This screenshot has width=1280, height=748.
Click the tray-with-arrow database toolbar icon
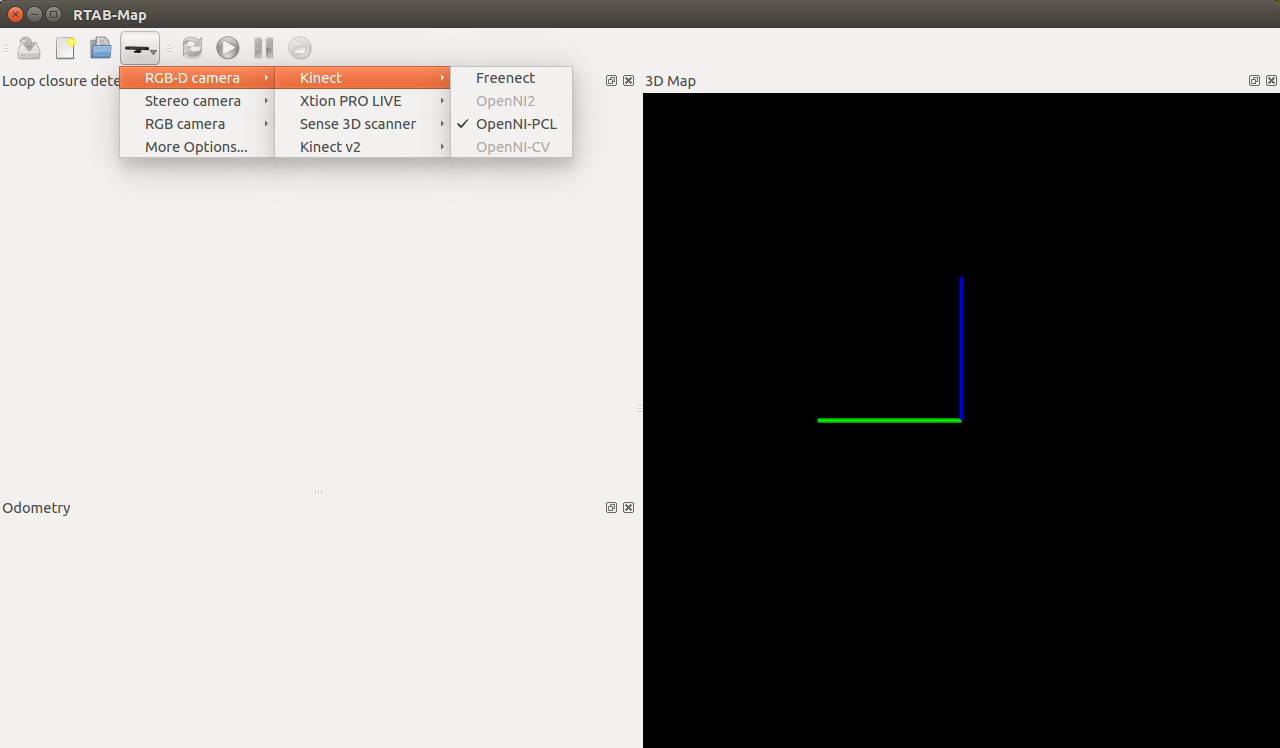29,48
